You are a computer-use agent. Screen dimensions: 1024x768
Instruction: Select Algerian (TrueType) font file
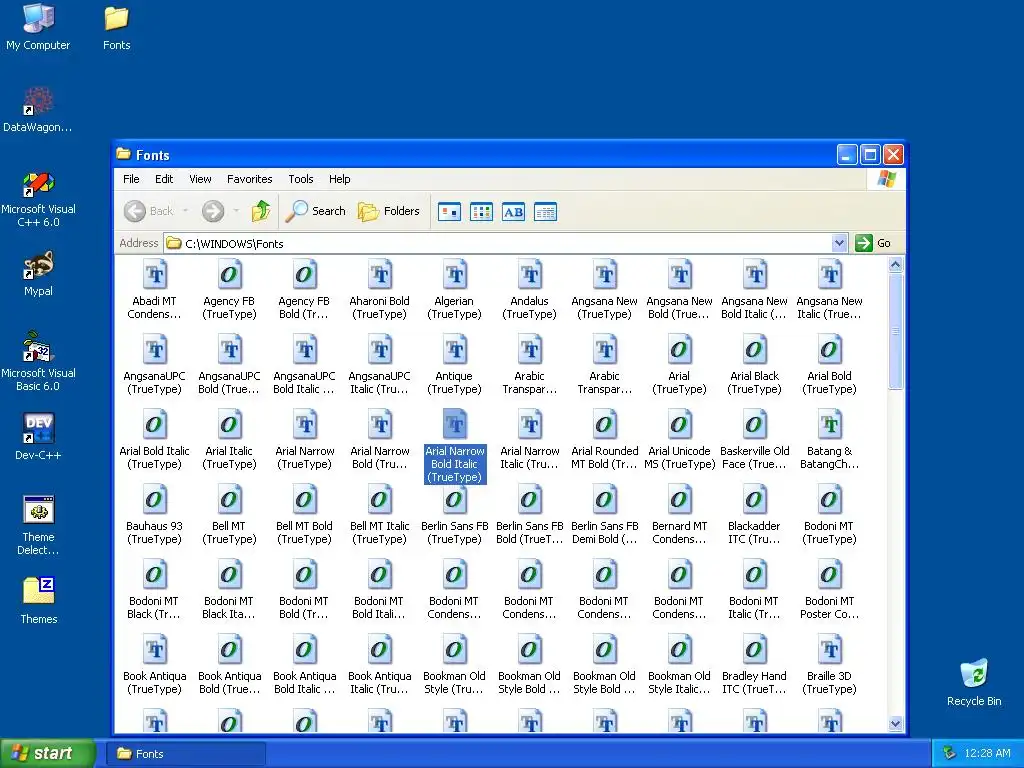455,289
